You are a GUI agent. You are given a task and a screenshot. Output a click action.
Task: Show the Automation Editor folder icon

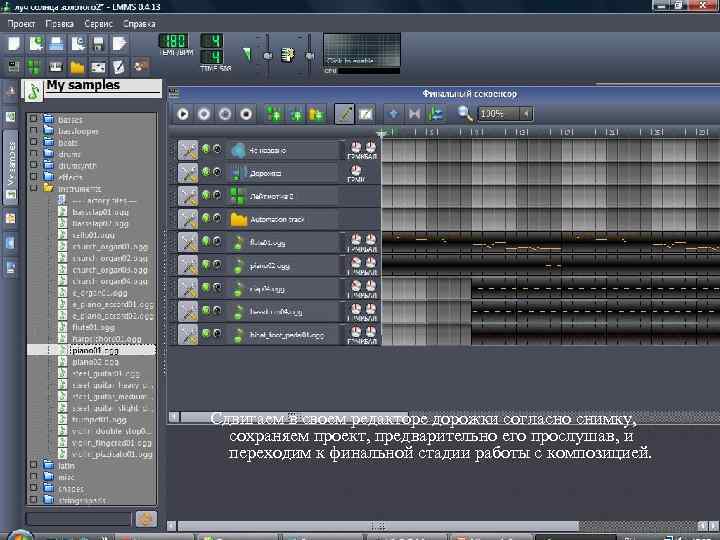77,67
